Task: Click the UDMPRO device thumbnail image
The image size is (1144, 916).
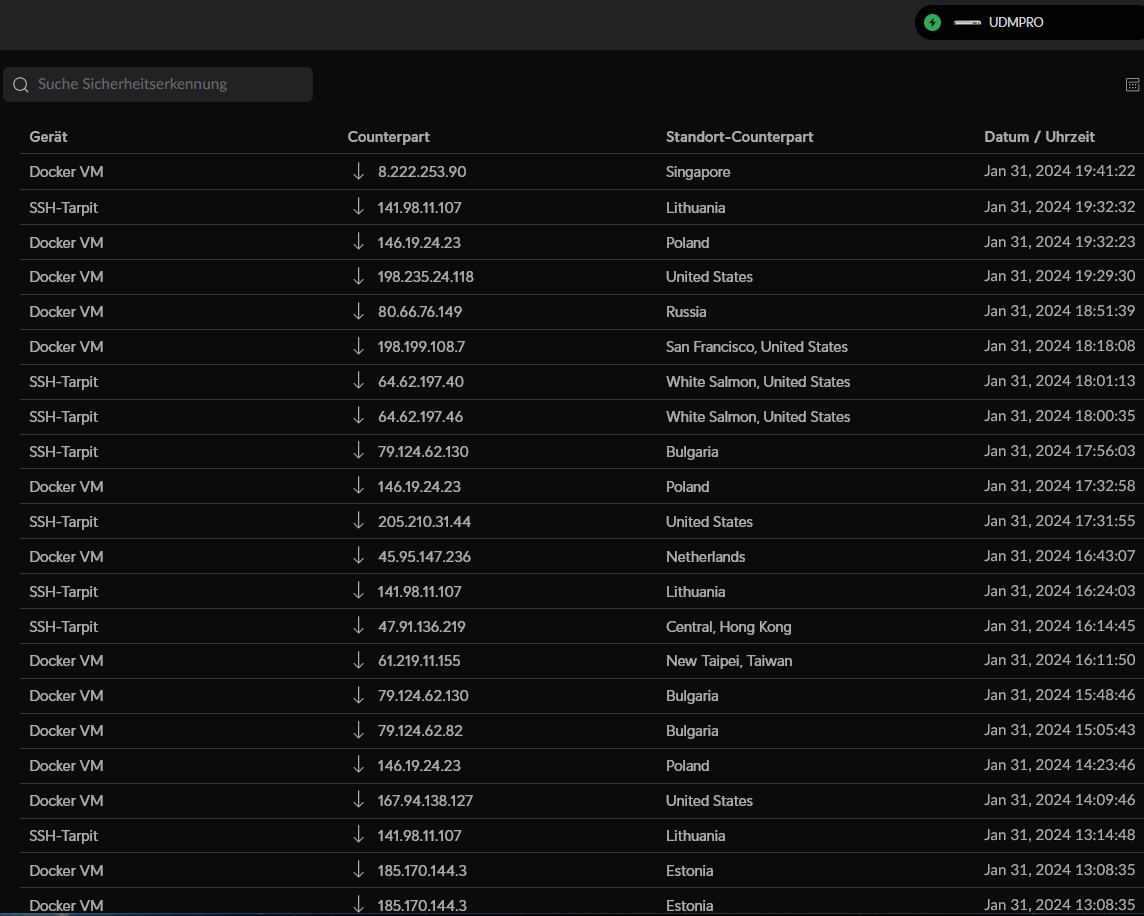Action: coord(967,22)
